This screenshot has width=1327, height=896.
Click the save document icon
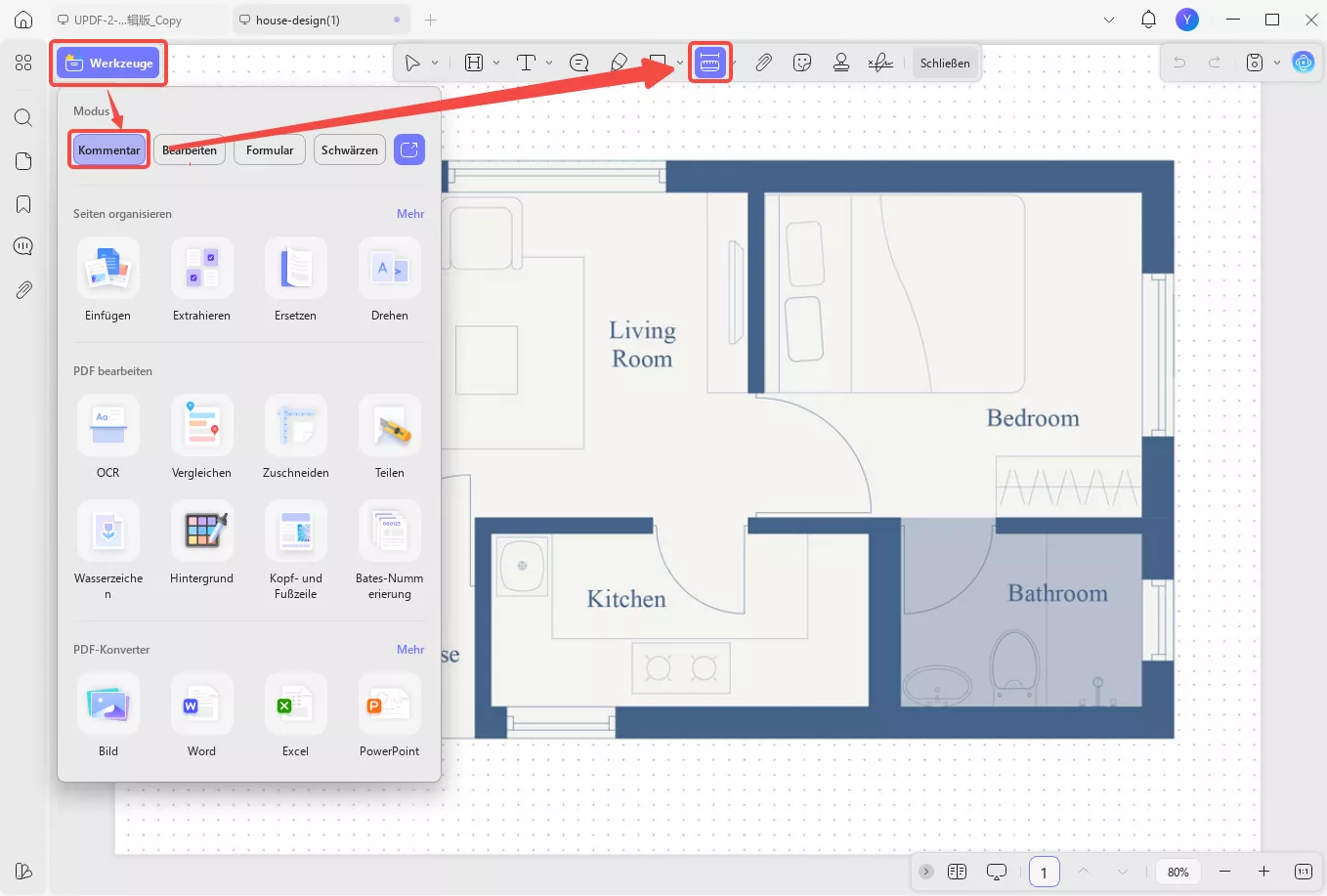(x=1255, y=64)
